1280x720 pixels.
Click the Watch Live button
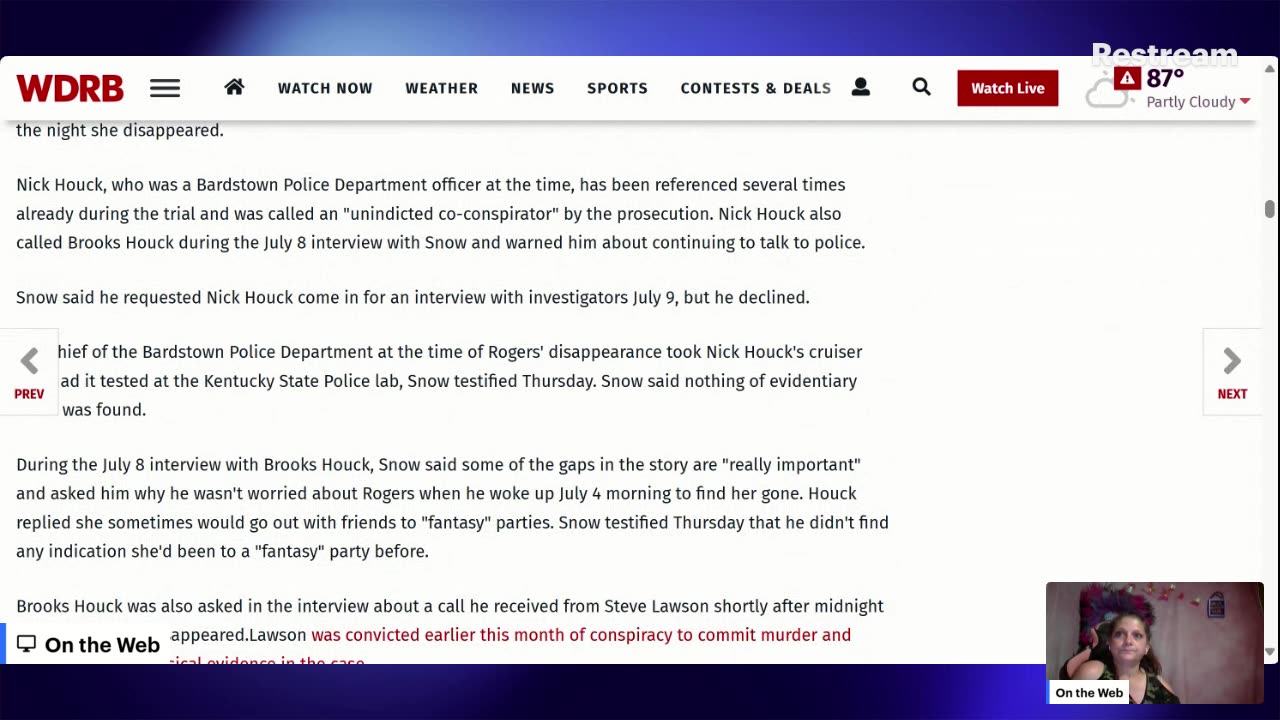point(1007,88)
